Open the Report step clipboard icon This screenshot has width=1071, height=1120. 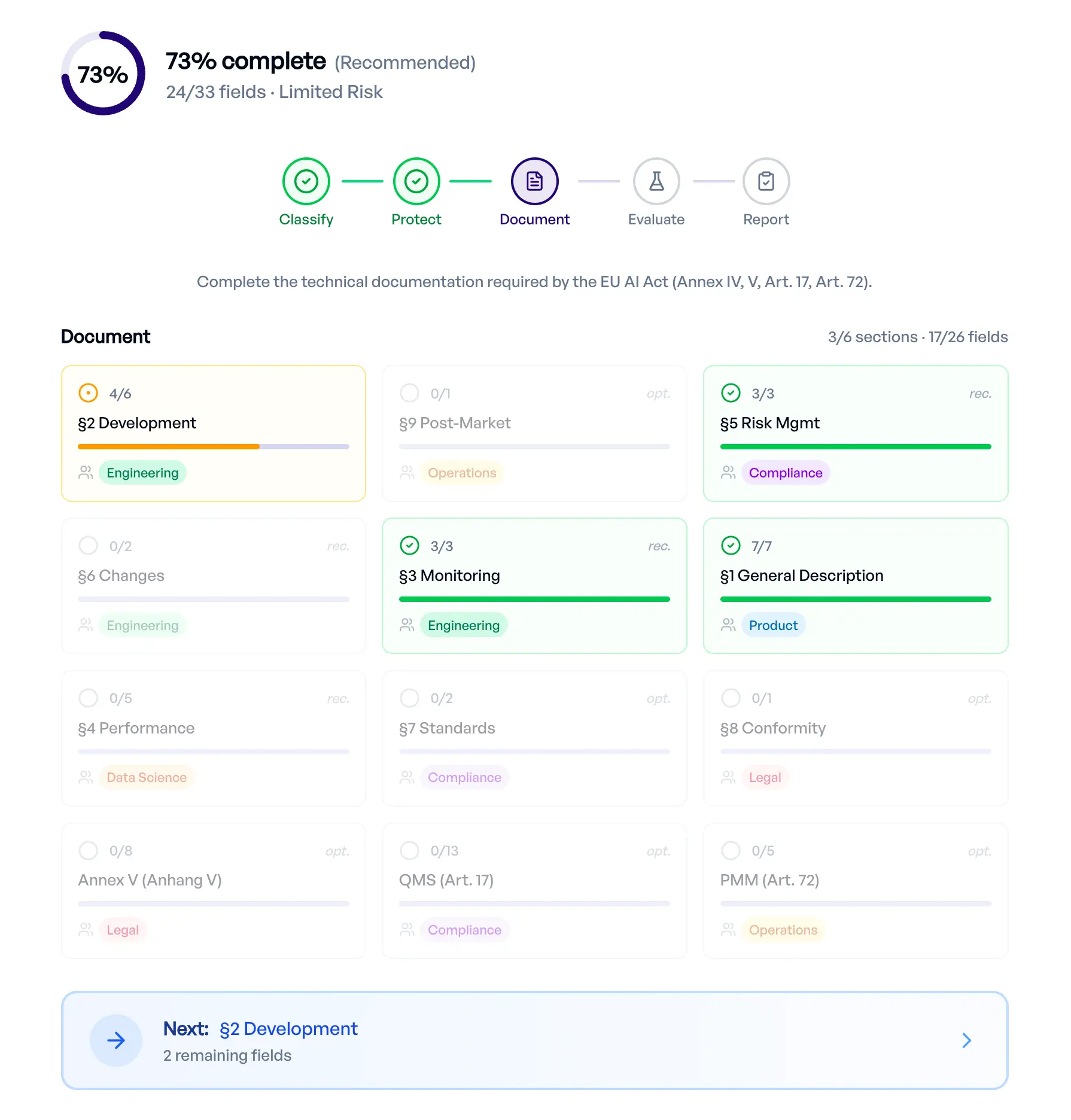(766, 181)
